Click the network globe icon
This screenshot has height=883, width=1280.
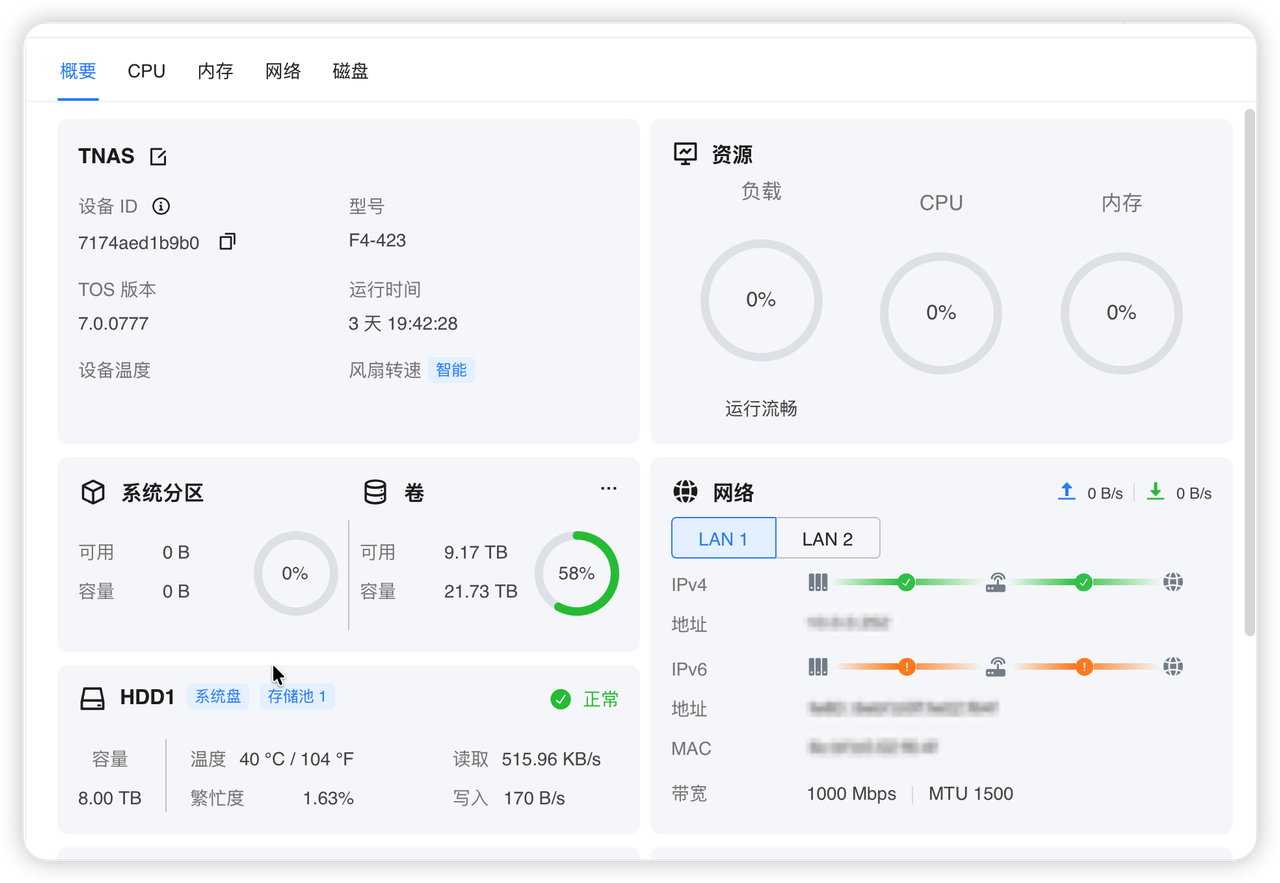pyautogui.click(x=685, y=492)
